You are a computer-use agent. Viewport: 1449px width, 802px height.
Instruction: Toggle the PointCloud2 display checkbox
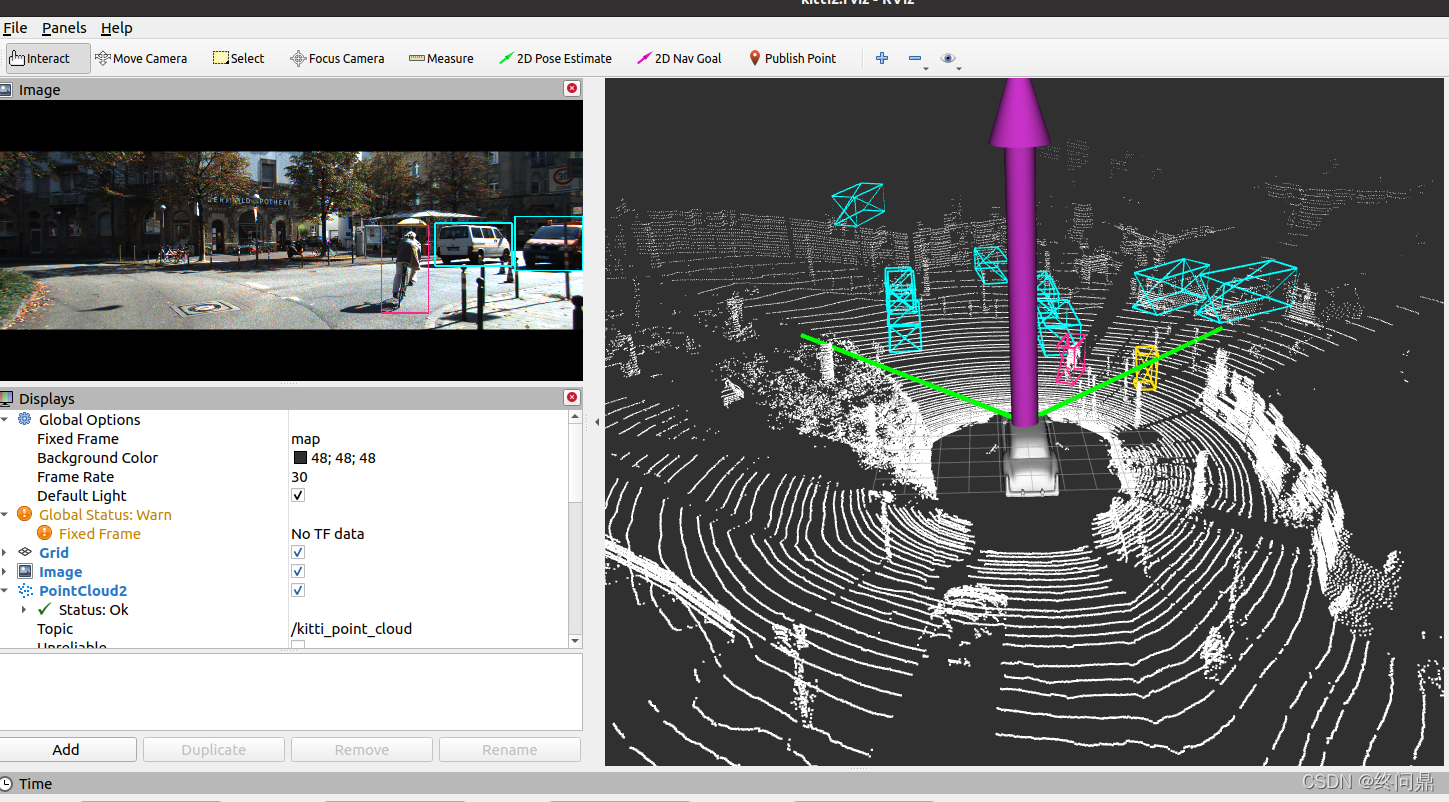(298, 590)
